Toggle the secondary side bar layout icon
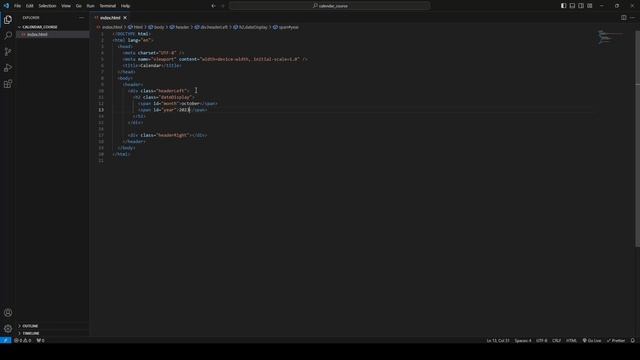 (x=581, y=6)
